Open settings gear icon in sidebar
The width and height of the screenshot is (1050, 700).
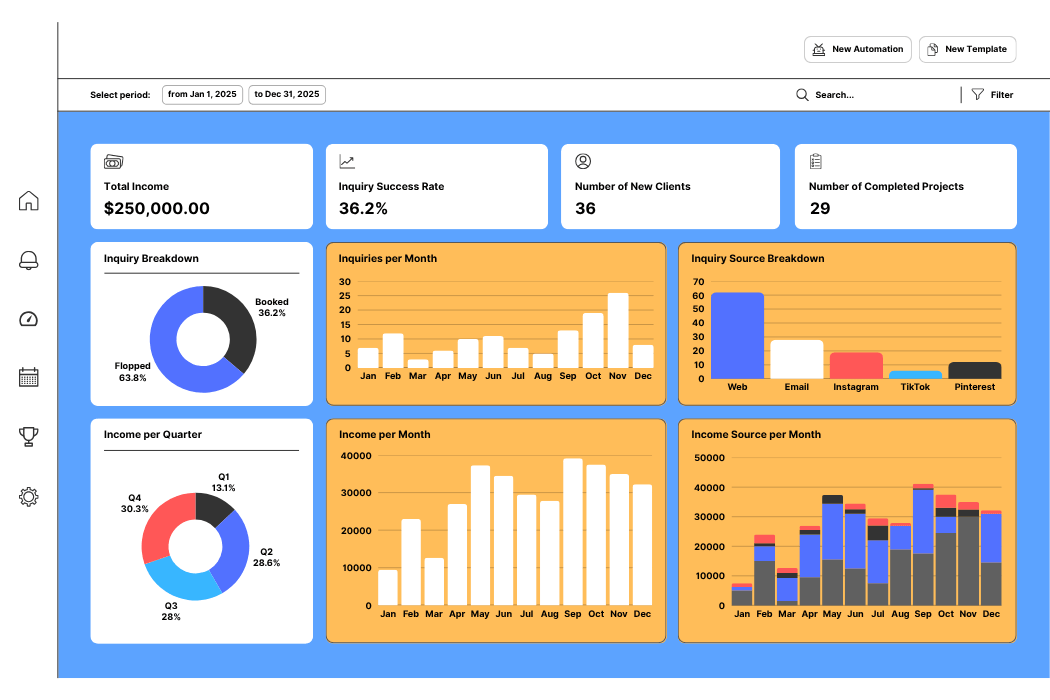coord(29,496)
